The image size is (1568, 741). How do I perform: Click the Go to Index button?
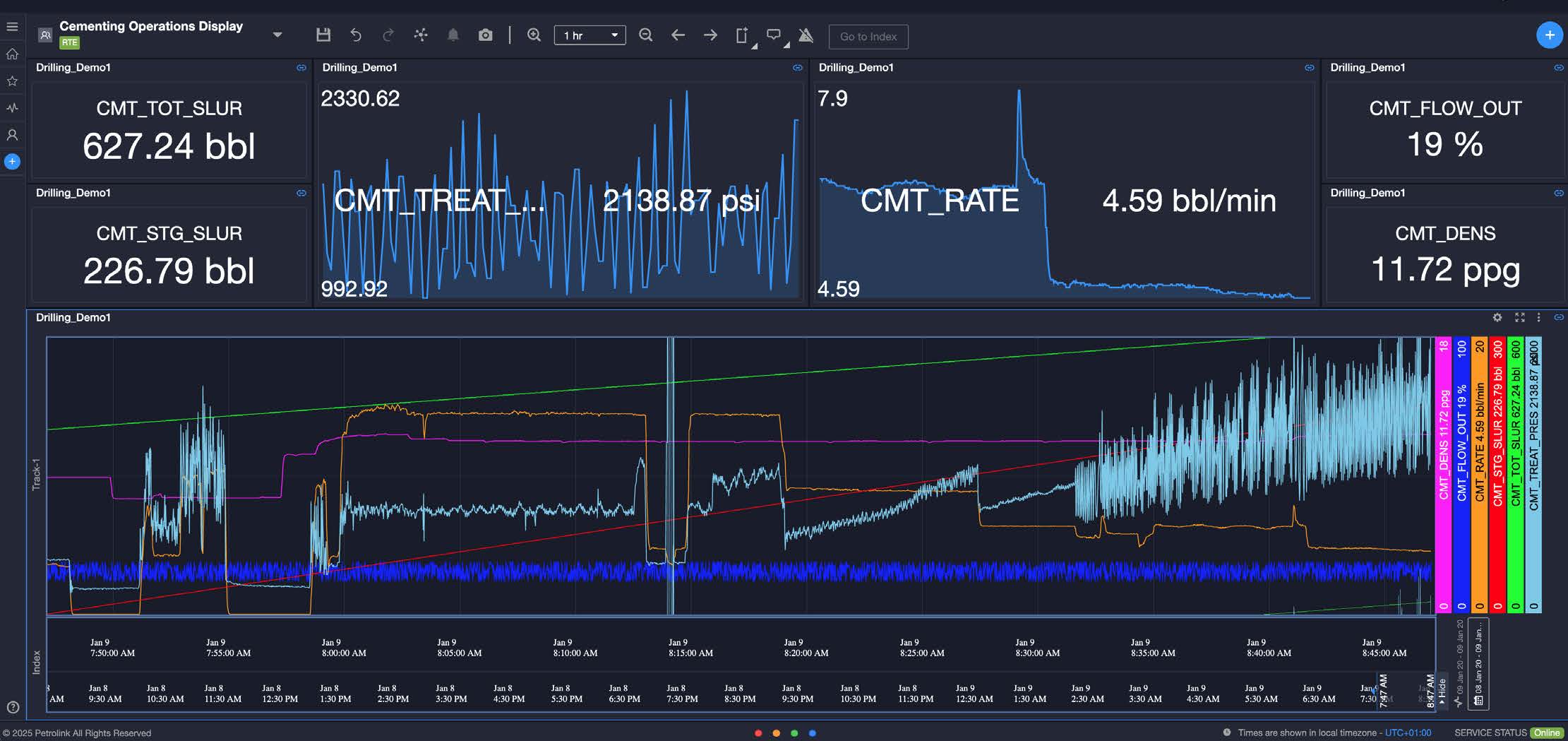point(868,37)
